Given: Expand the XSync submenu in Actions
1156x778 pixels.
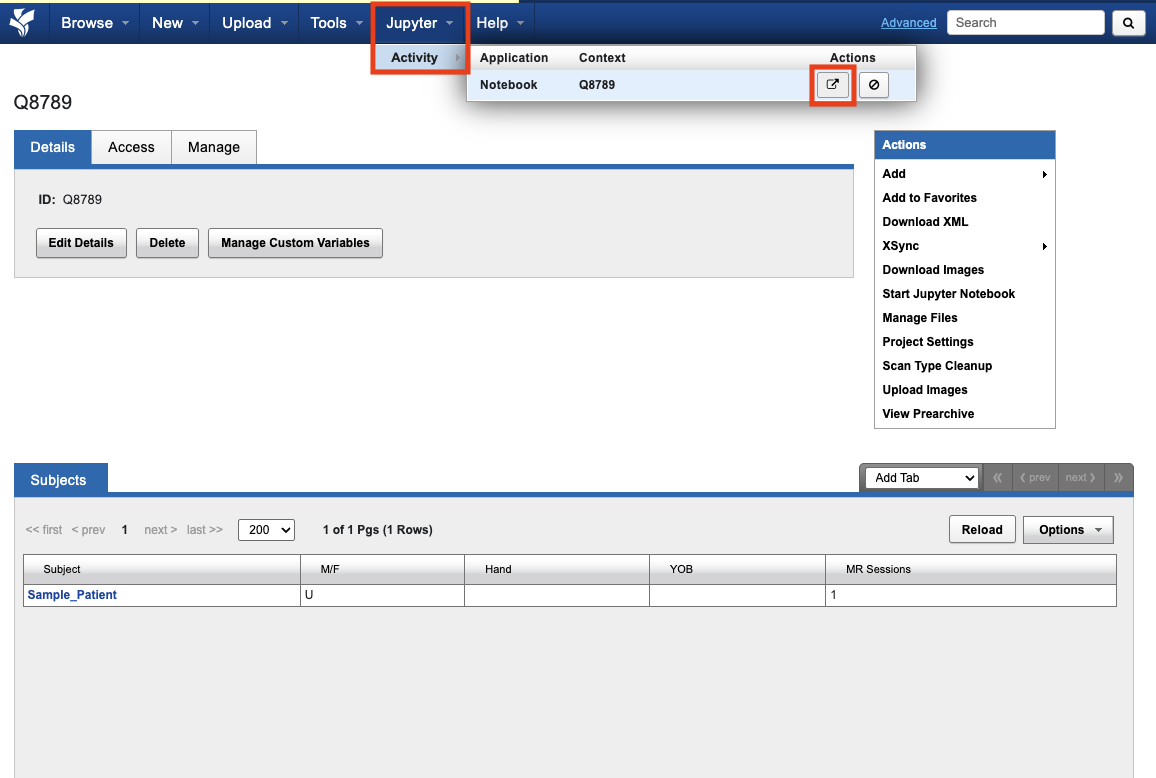Looking at the screenshot, I should coord(964,246).
